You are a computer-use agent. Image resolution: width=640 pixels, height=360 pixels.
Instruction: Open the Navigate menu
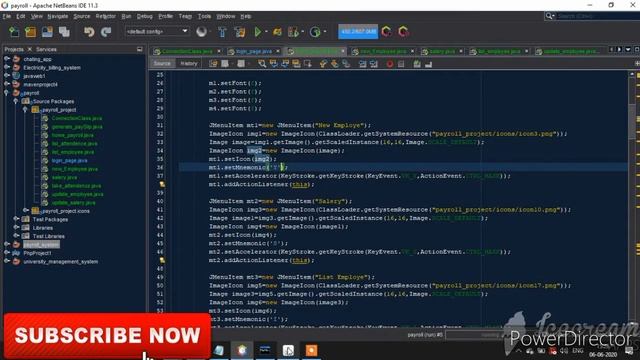coord(58,16)
